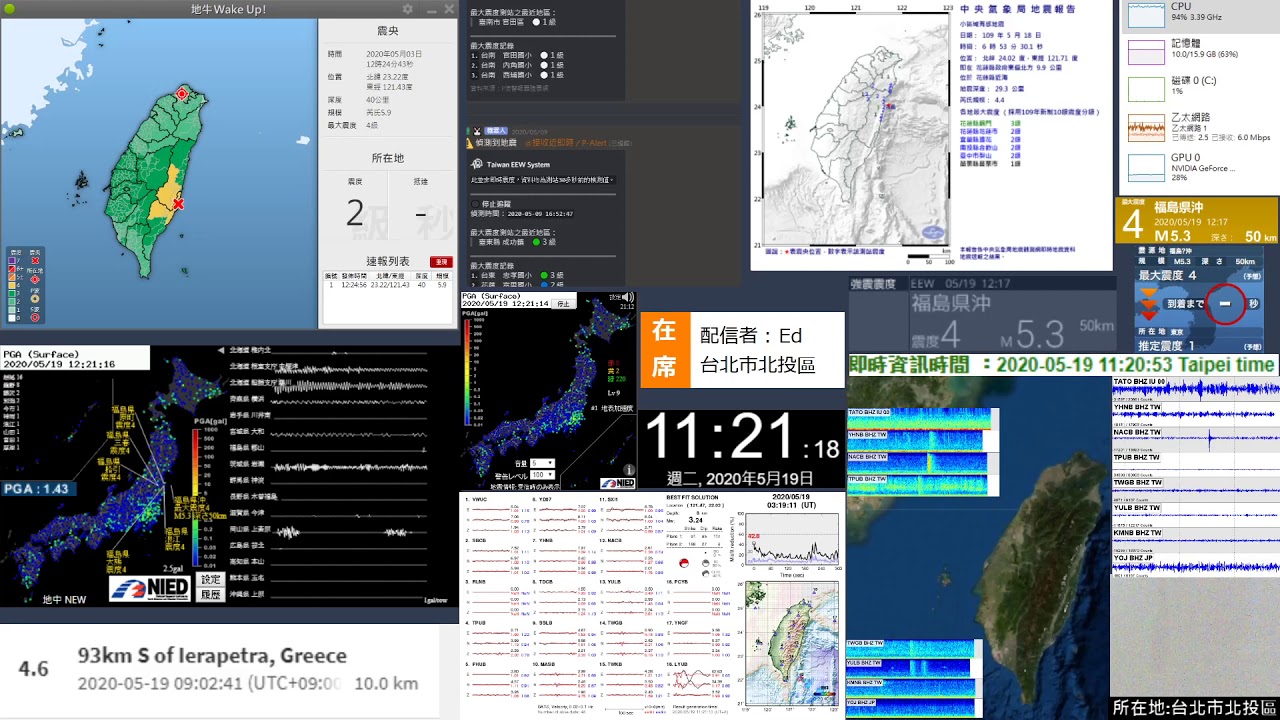This screenshot has height=720, width=1280.
Task: Click the 設定 settings button beside NIED logo
Action: [210, 579]
